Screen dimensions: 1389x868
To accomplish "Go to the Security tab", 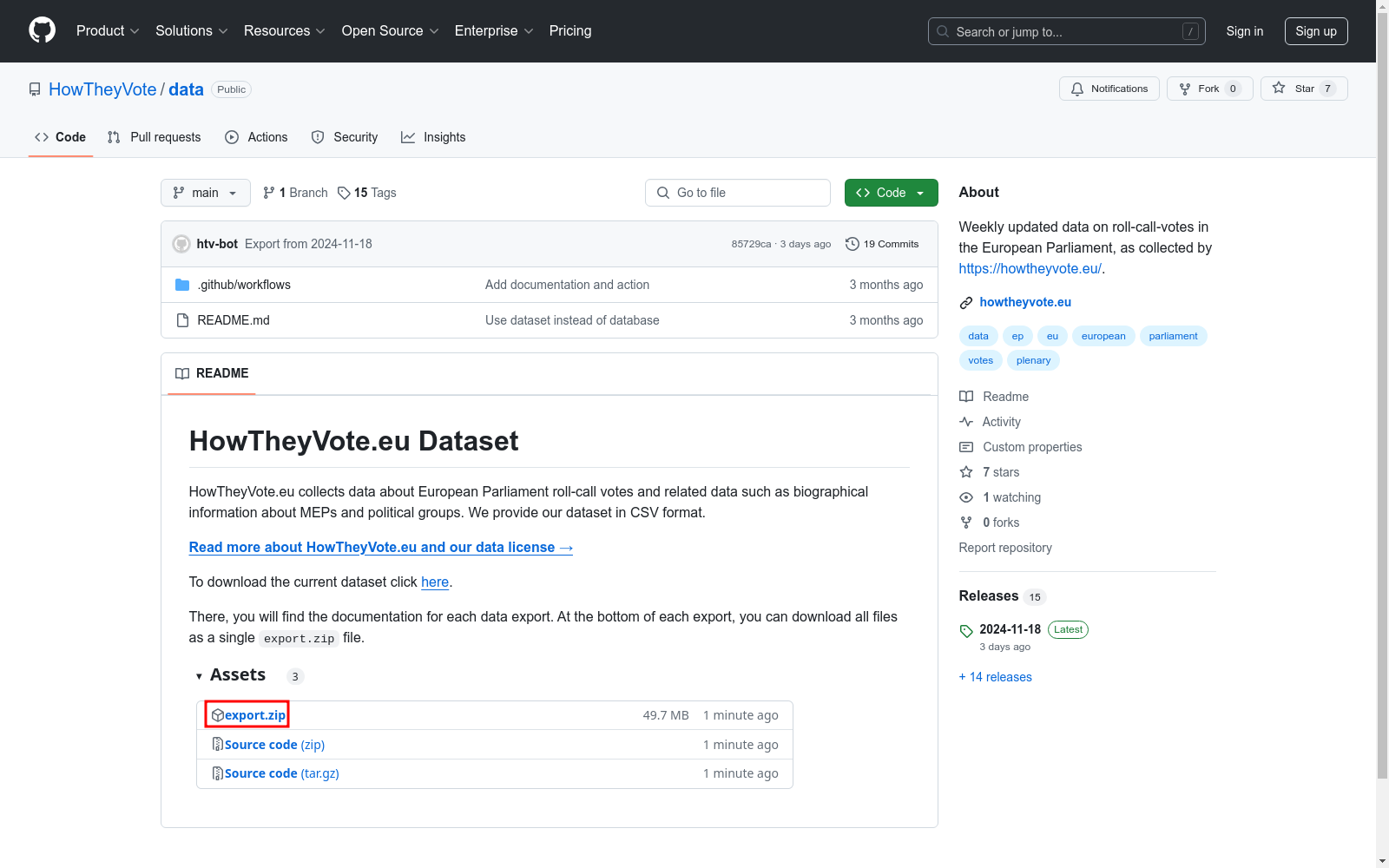I will point(345,137).
